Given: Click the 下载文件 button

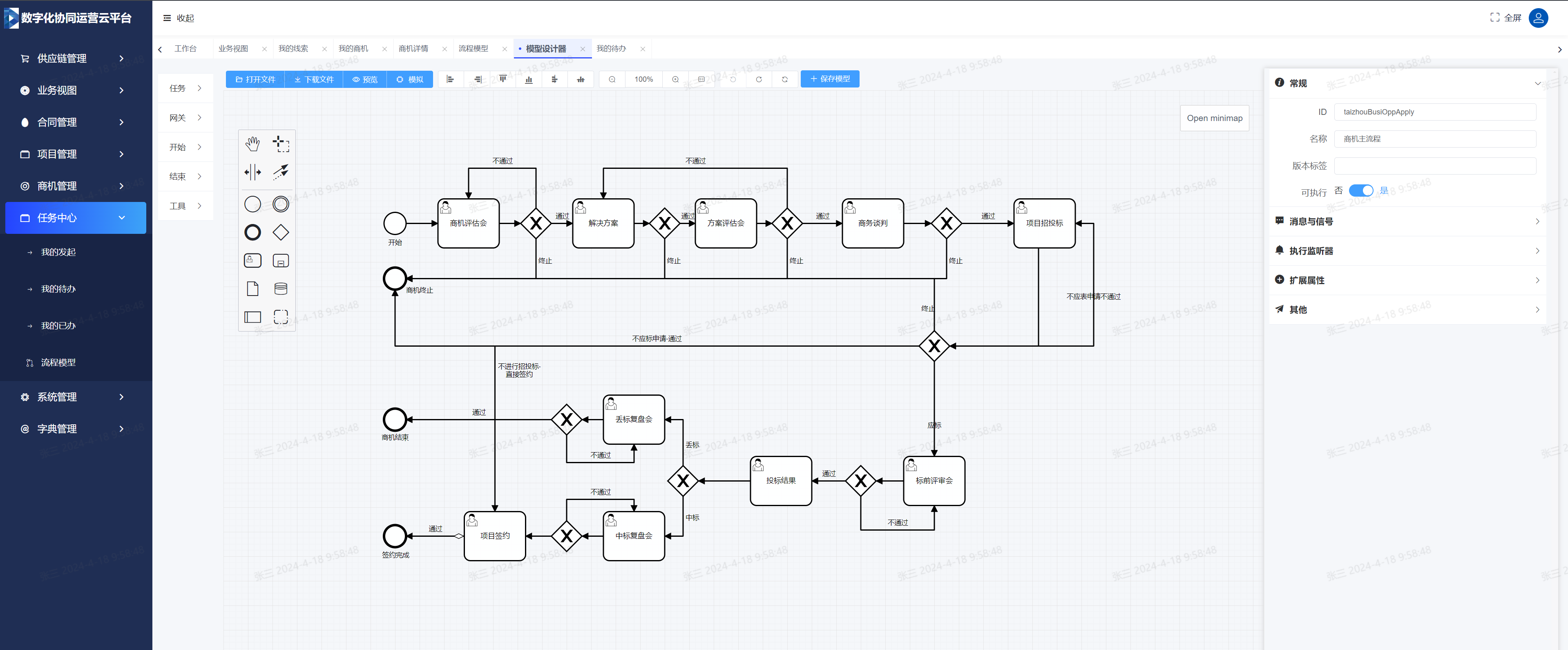Looking at the screenshot, I should [x=313, y=79].
